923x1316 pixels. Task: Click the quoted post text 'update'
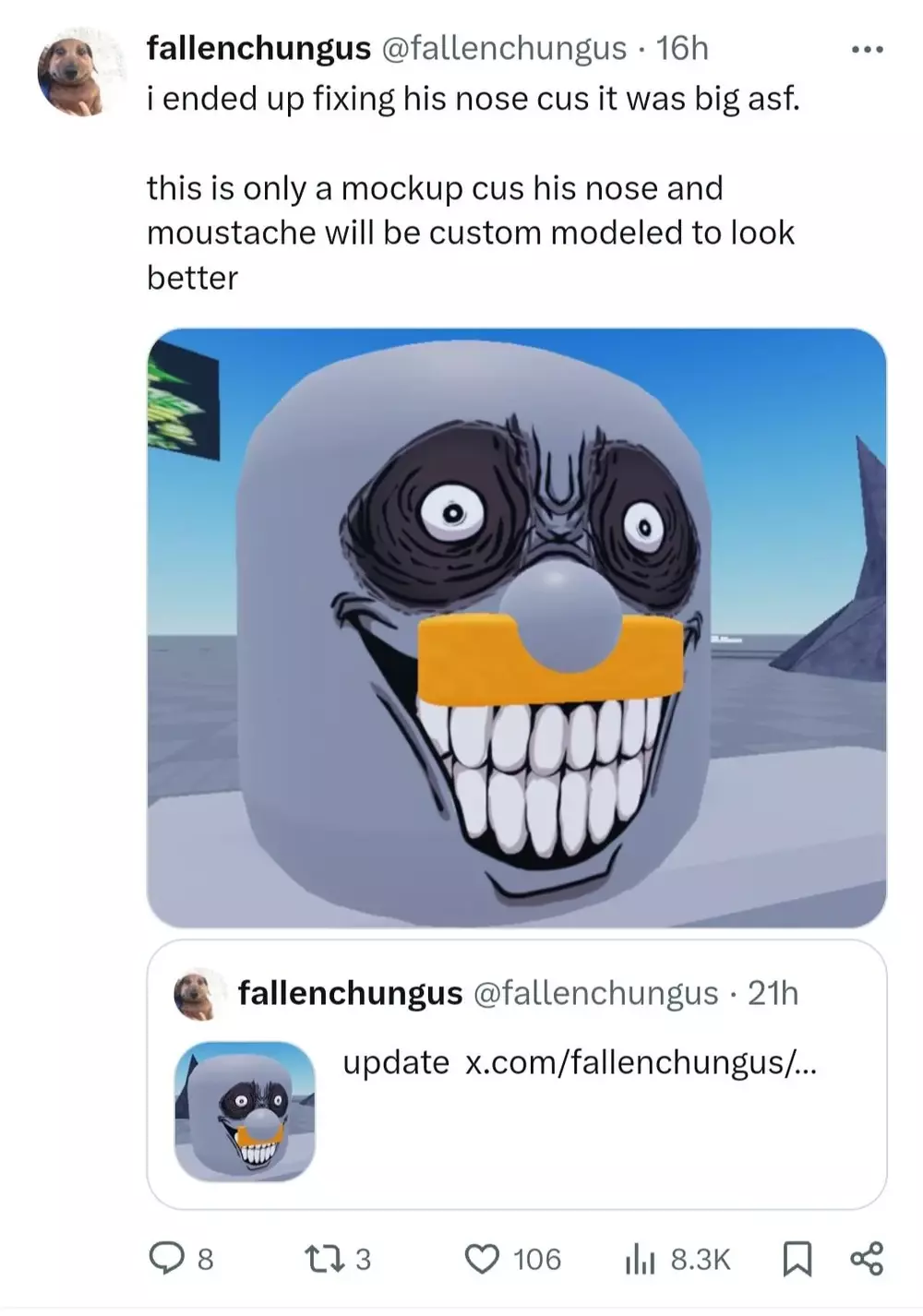[x=396, y=1062]
